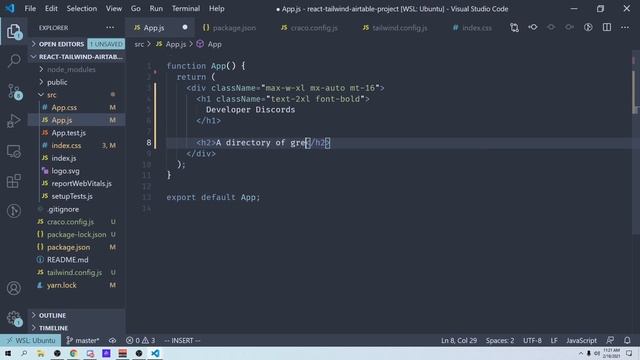Click Ln 8, Col 29 in status bar
This screenshot has height=360, width=640.
click(x=459, y=340)
